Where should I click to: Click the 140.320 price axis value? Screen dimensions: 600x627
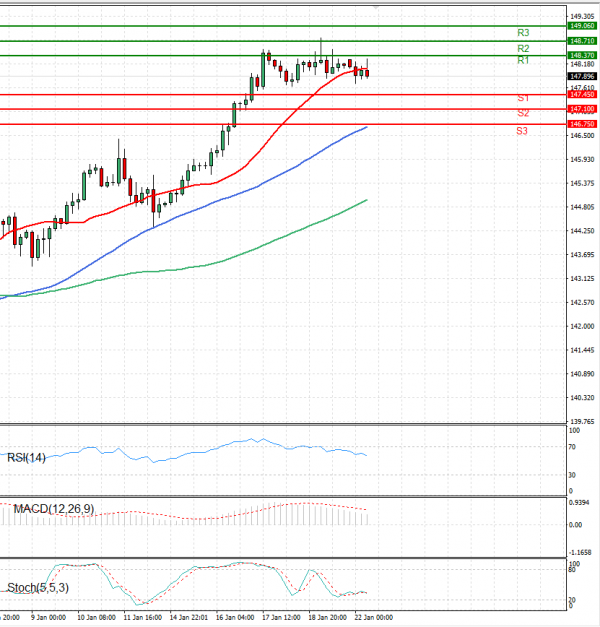[x=582, y=398]
